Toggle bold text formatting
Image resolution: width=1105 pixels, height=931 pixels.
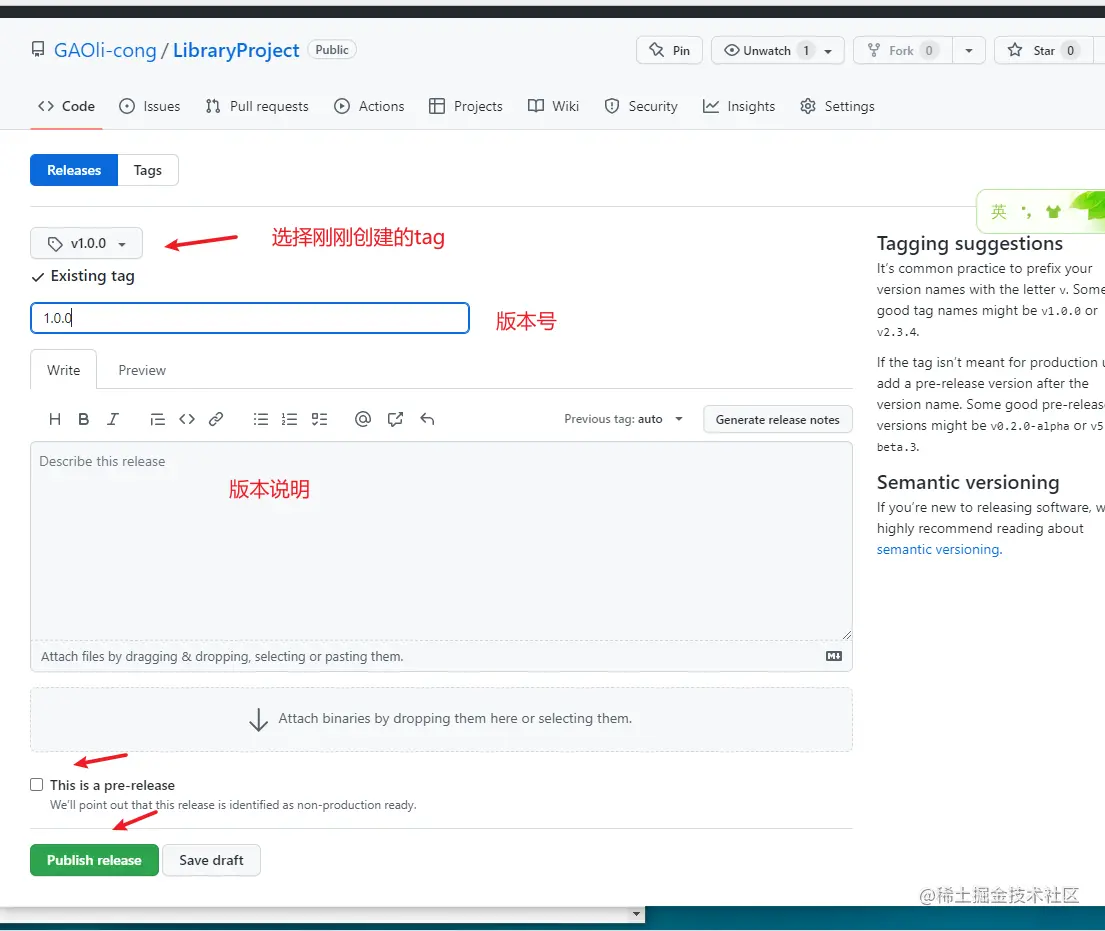83,419
